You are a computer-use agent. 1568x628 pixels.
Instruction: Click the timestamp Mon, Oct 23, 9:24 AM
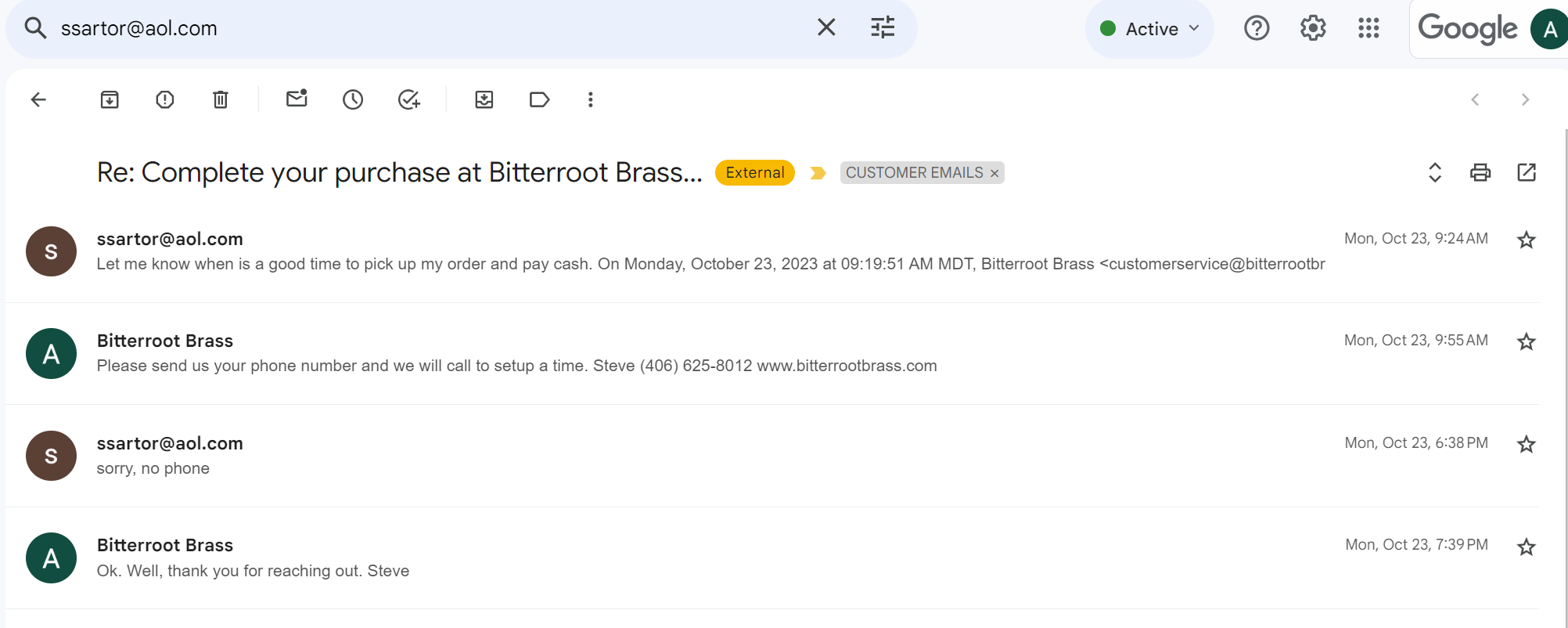[x=1416, y=238]
